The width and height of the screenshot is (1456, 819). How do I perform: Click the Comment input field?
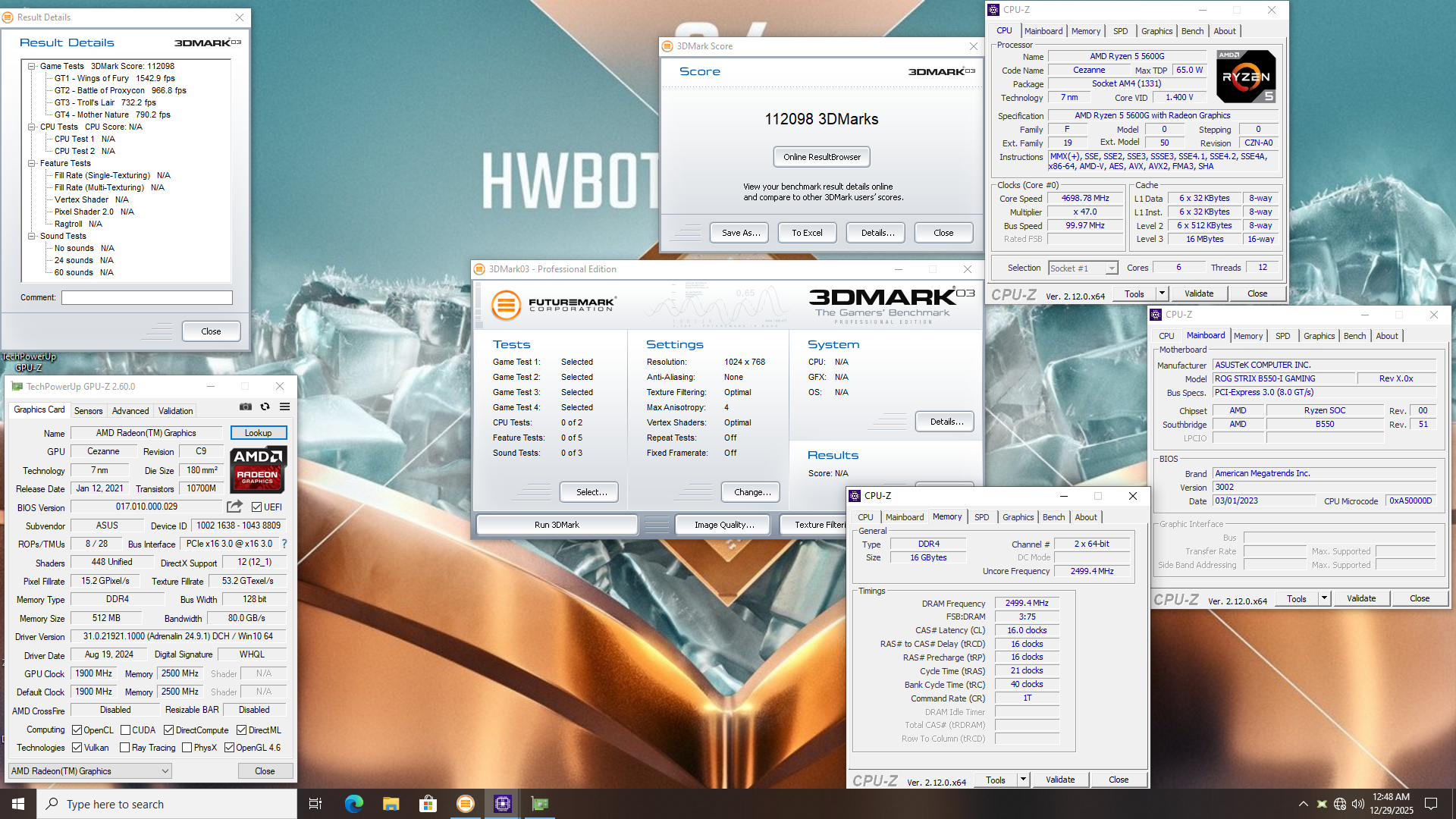[x=147, y=297]
